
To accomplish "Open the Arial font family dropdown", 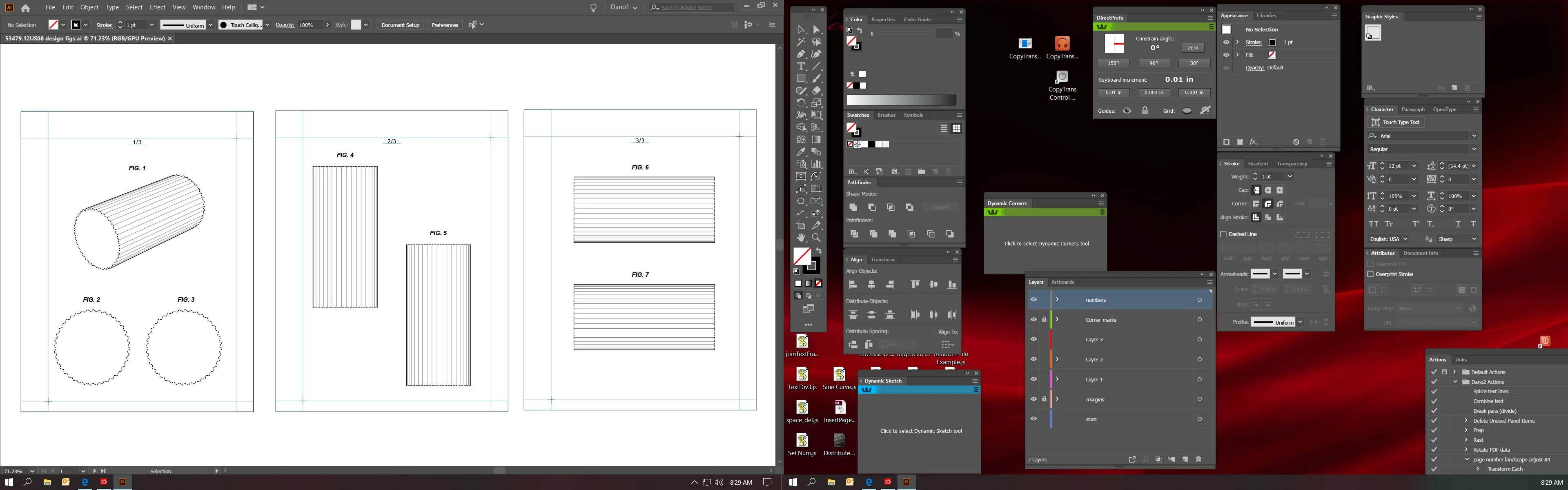I will tap(1474, 136).
